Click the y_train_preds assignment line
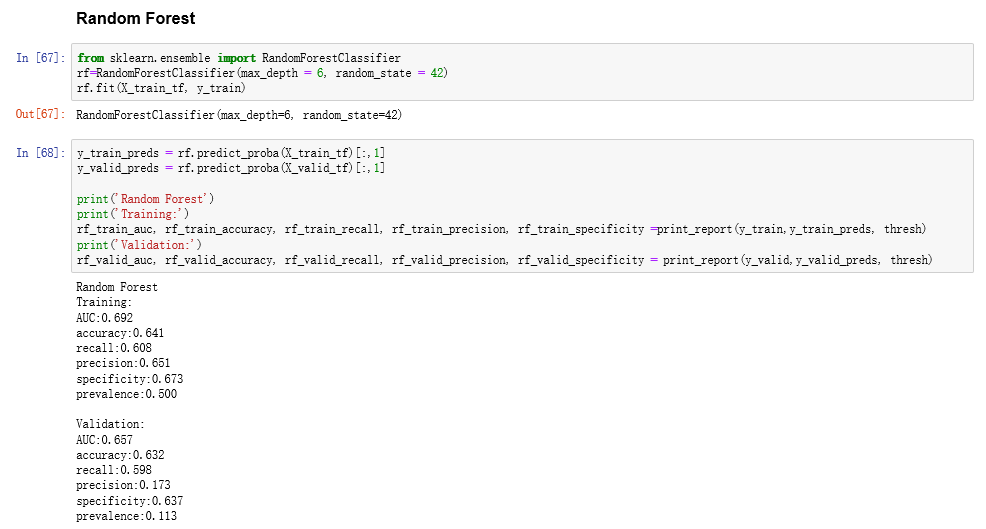 [231, 153]
